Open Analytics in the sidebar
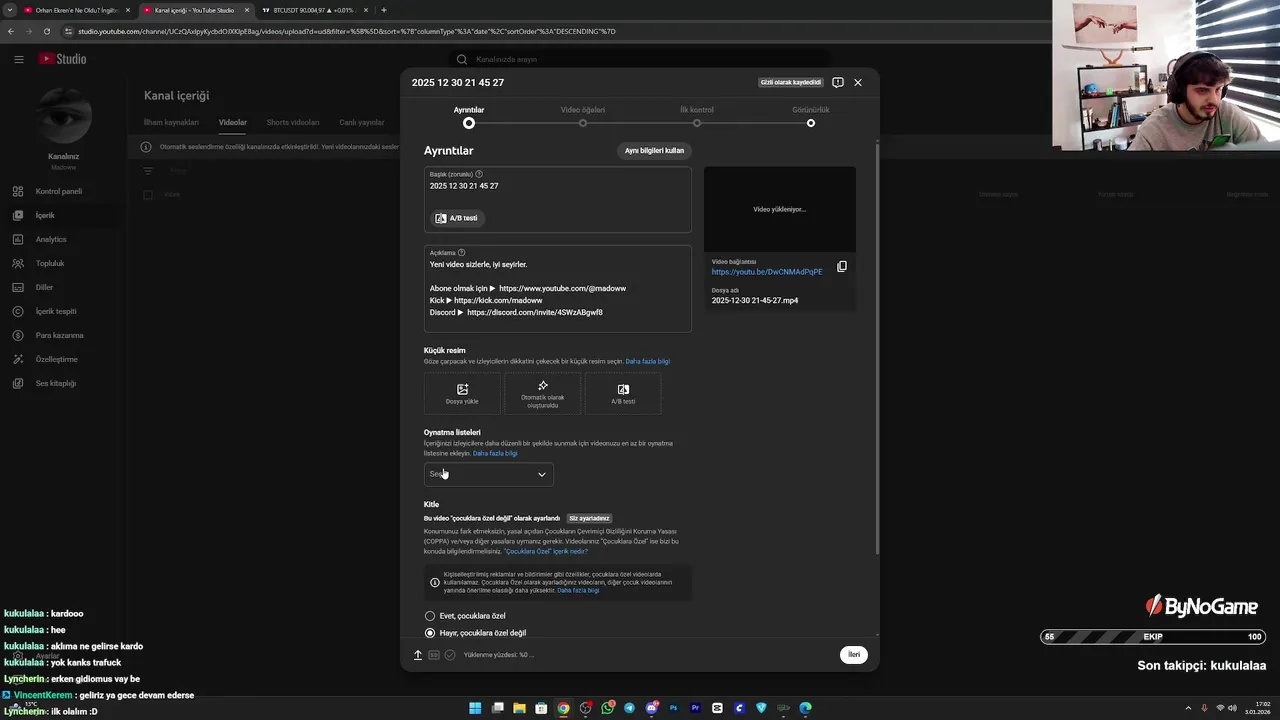This screenshot has height=720, width=1280. pyautogui.click(x=60, y=239)
